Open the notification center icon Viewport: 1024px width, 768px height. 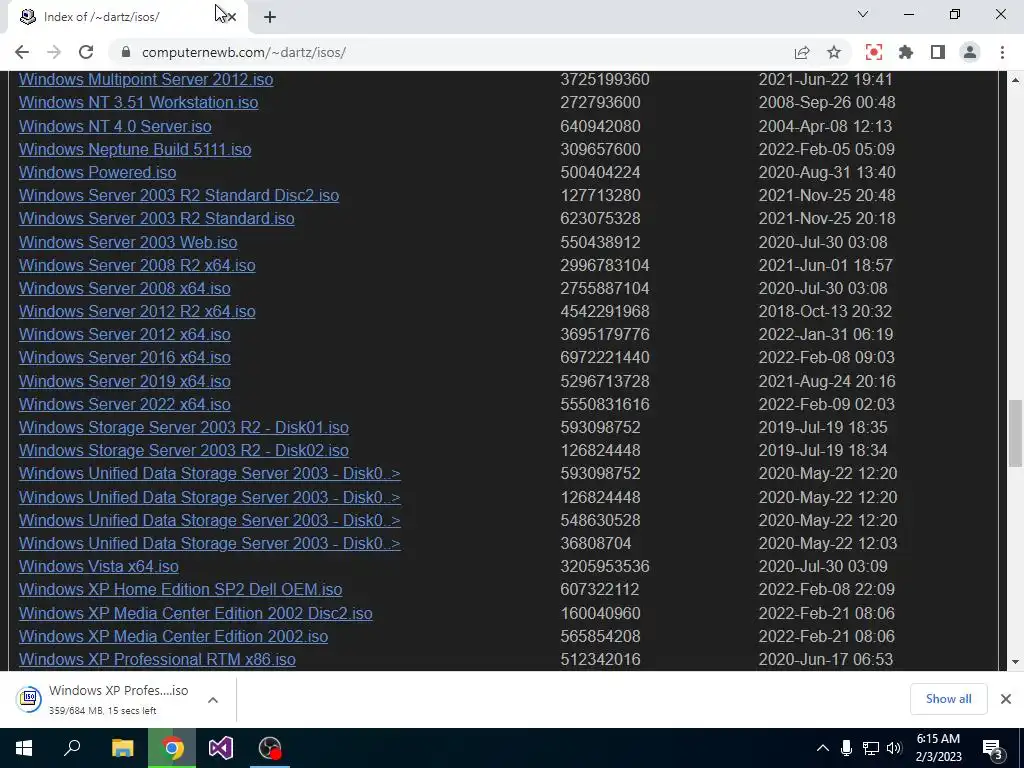pyautogui.click(x=993, y=749)
